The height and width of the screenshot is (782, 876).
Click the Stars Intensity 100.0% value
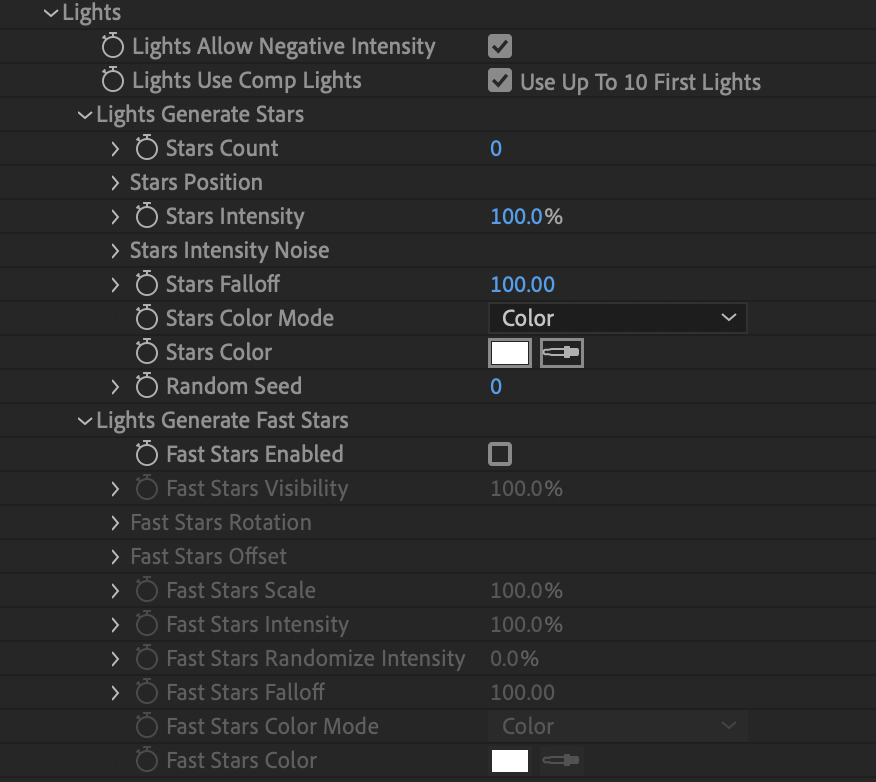(526, 217)
